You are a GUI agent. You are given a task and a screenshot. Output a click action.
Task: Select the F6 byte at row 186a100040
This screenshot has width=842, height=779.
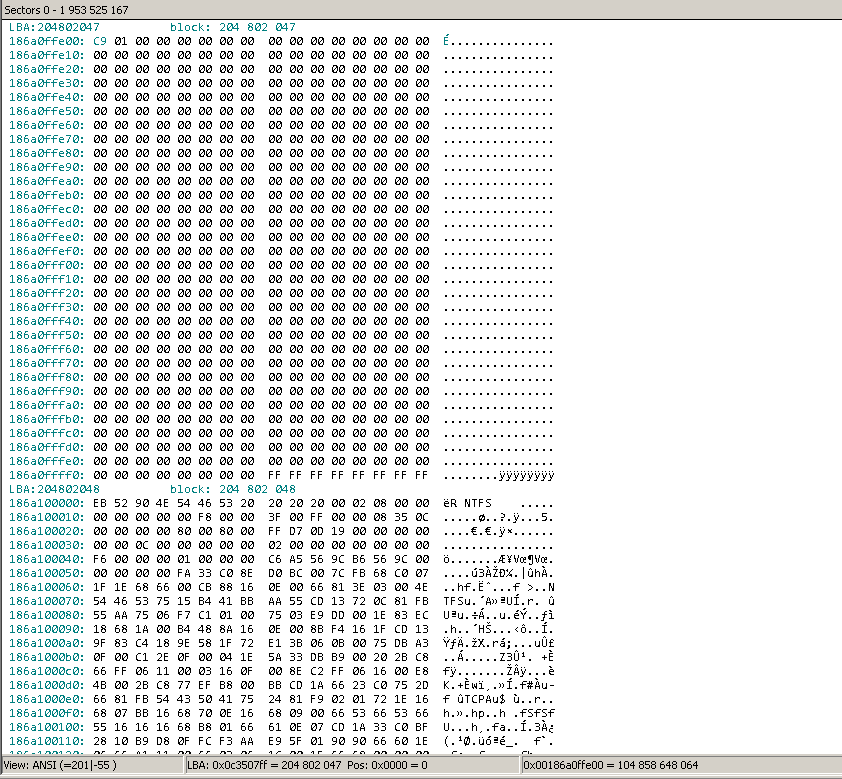tap(100, 559)
